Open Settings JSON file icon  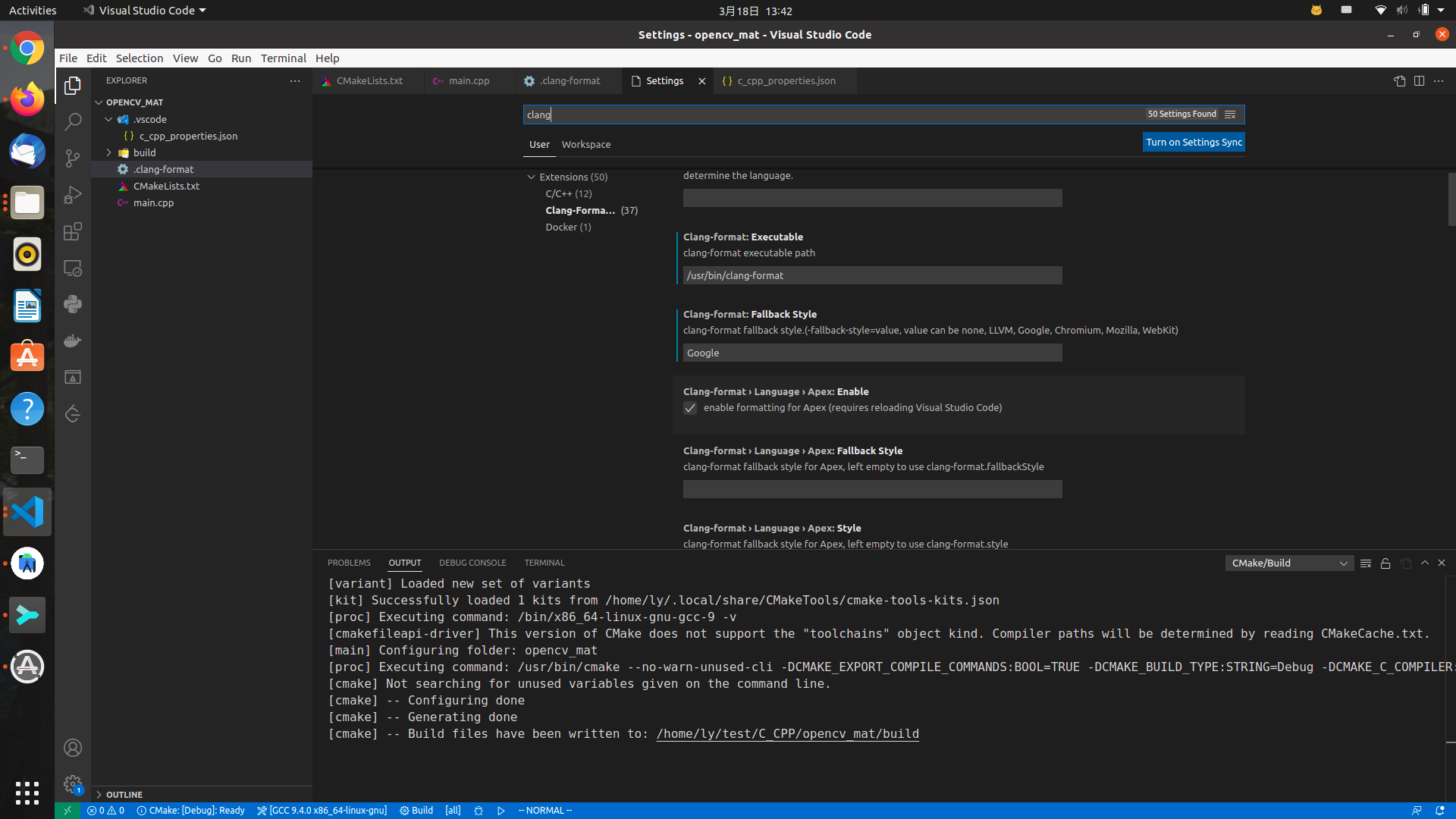point(1399,81)
